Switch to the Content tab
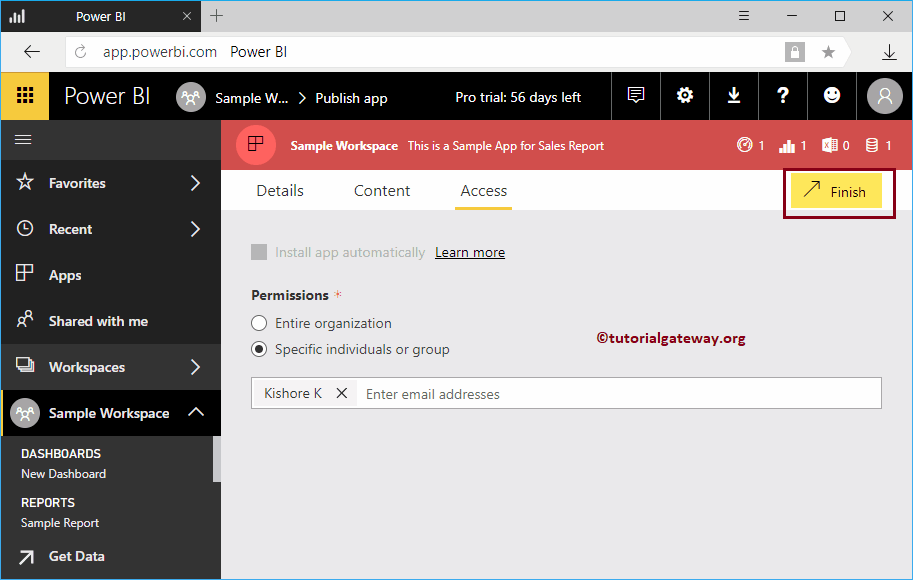The height and width of the screenshot is (580, 913). [x=381, y=190]
